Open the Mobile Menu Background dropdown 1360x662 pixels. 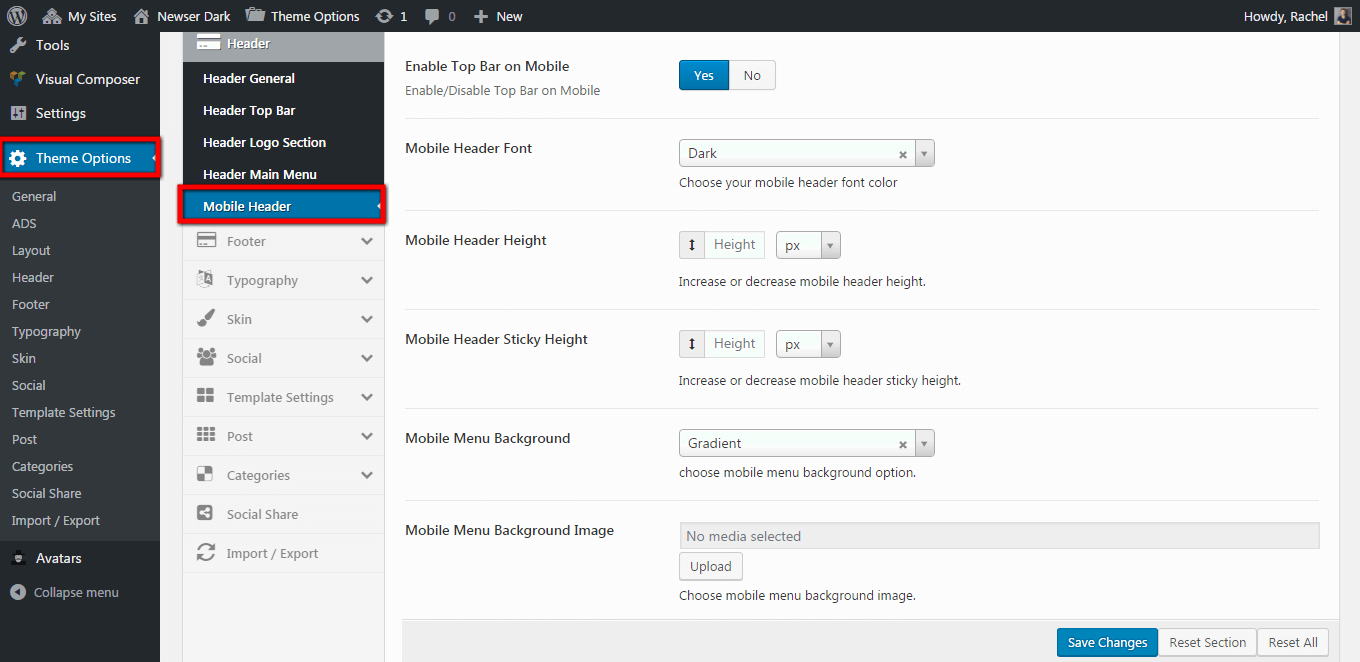pyautogui.click(x=924, y=444)
